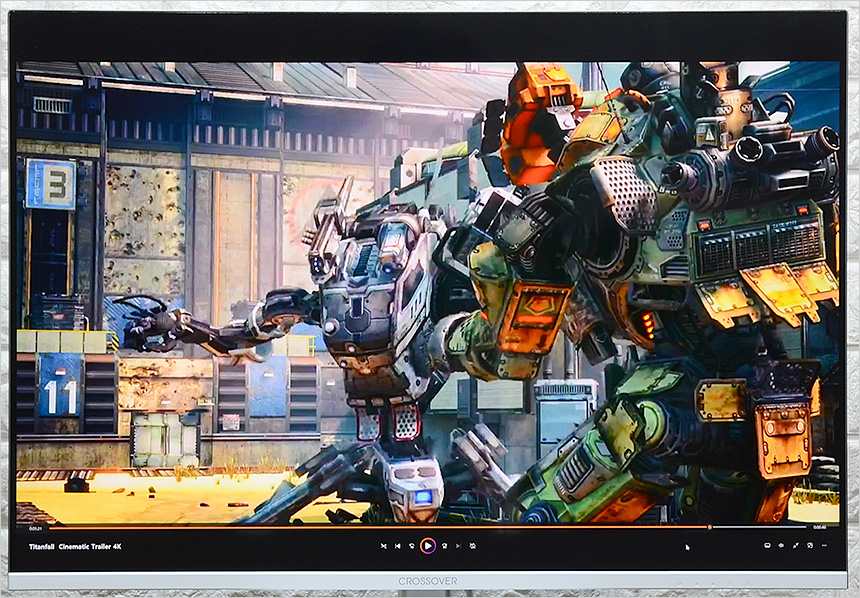Switch to the mini player view
The width and height of the screenshot is (860, 598).
809,546
